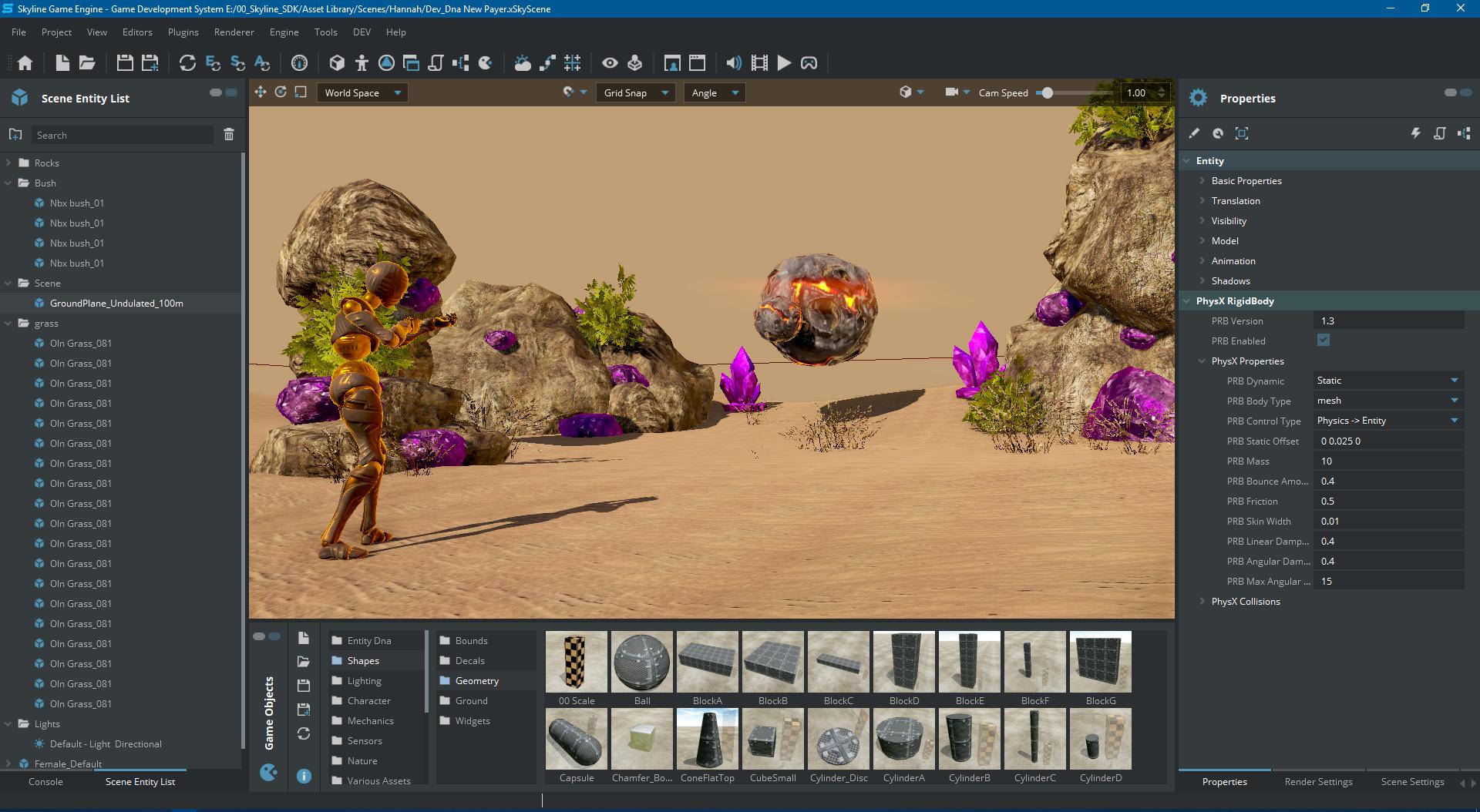Toggle the PRB Enabled checkbox

(x=1324, y=341)
